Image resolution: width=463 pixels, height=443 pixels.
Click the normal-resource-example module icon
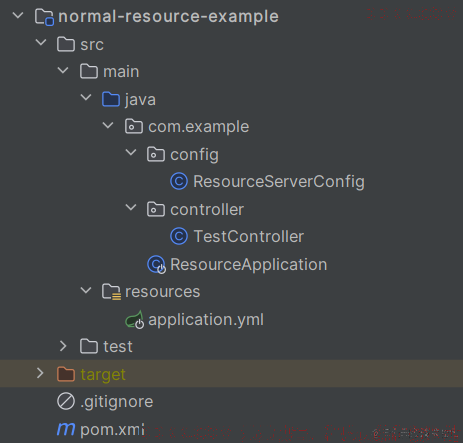(44, 17)
